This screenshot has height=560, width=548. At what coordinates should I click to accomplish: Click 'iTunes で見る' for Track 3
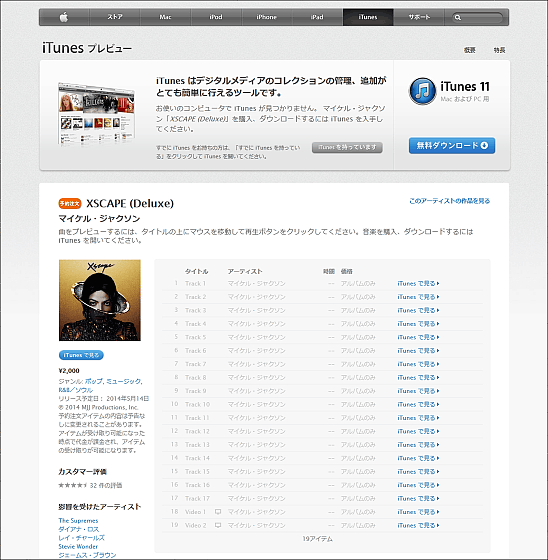point(418,310)
